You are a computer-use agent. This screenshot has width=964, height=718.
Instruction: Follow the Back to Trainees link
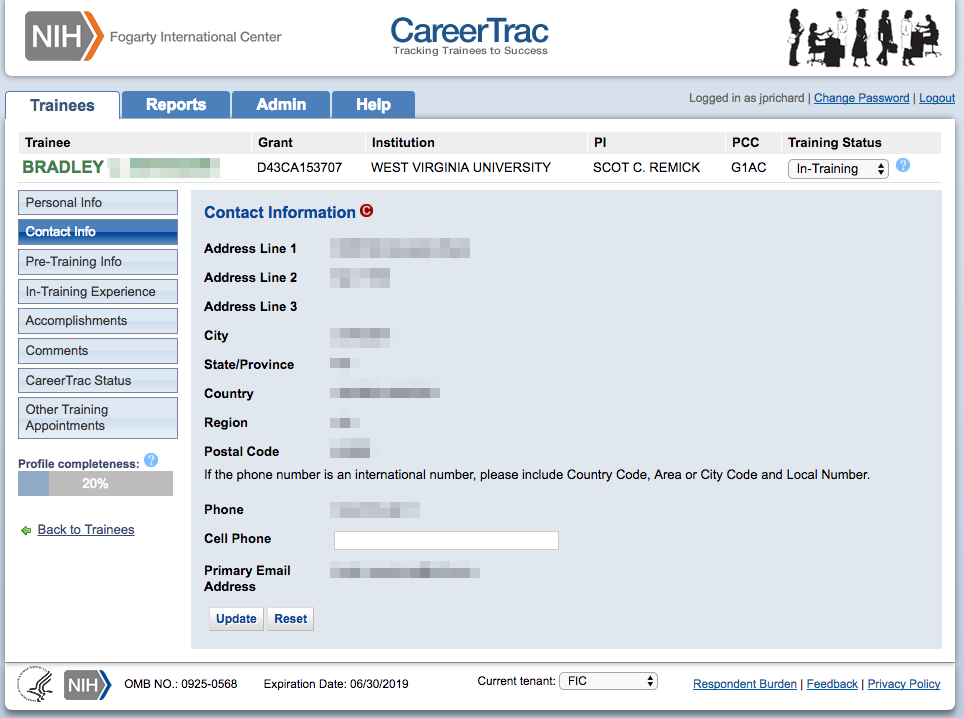click(85, 529)
